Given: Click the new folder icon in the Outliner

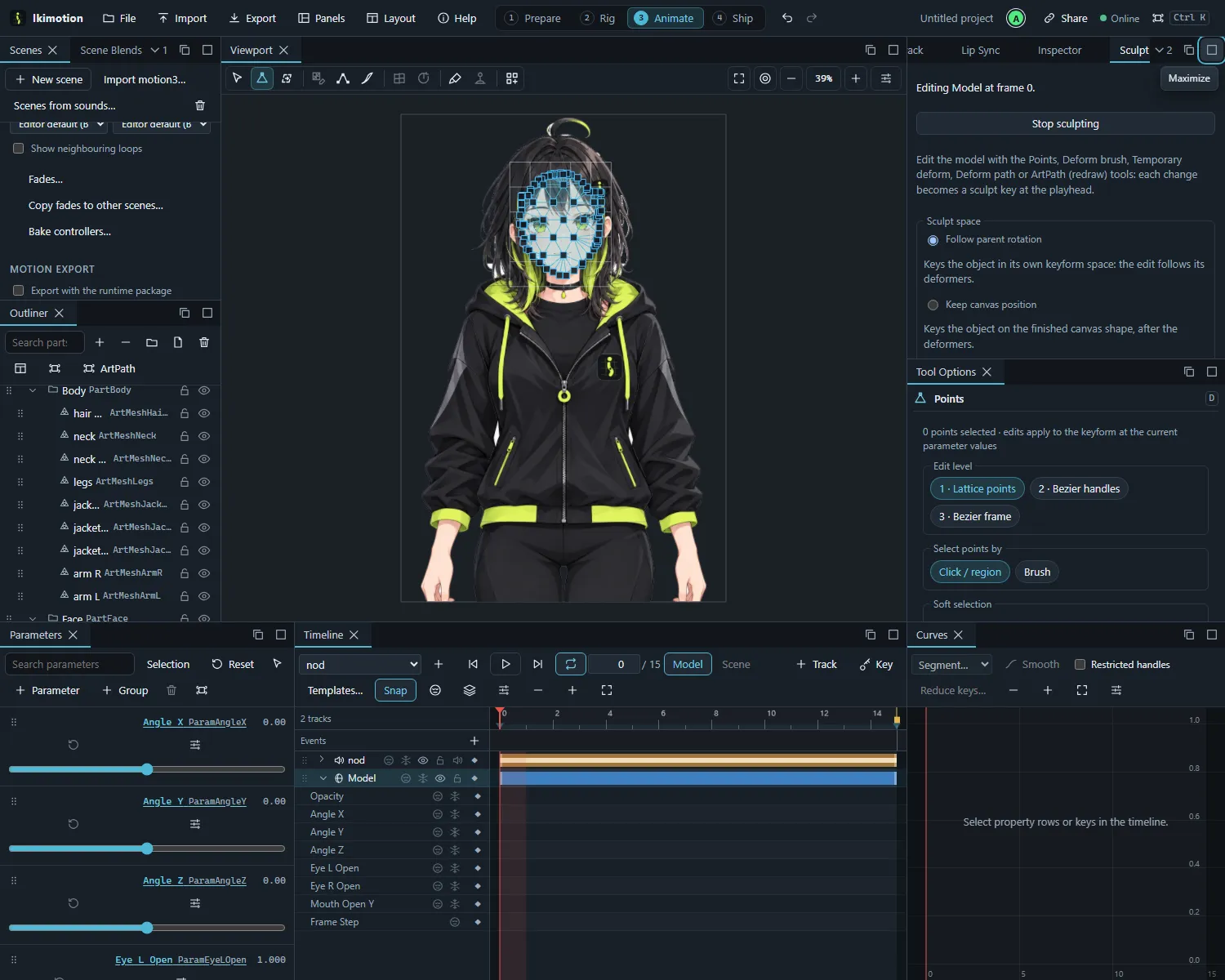Looking at the screenshot, I should tap(152, 342).
